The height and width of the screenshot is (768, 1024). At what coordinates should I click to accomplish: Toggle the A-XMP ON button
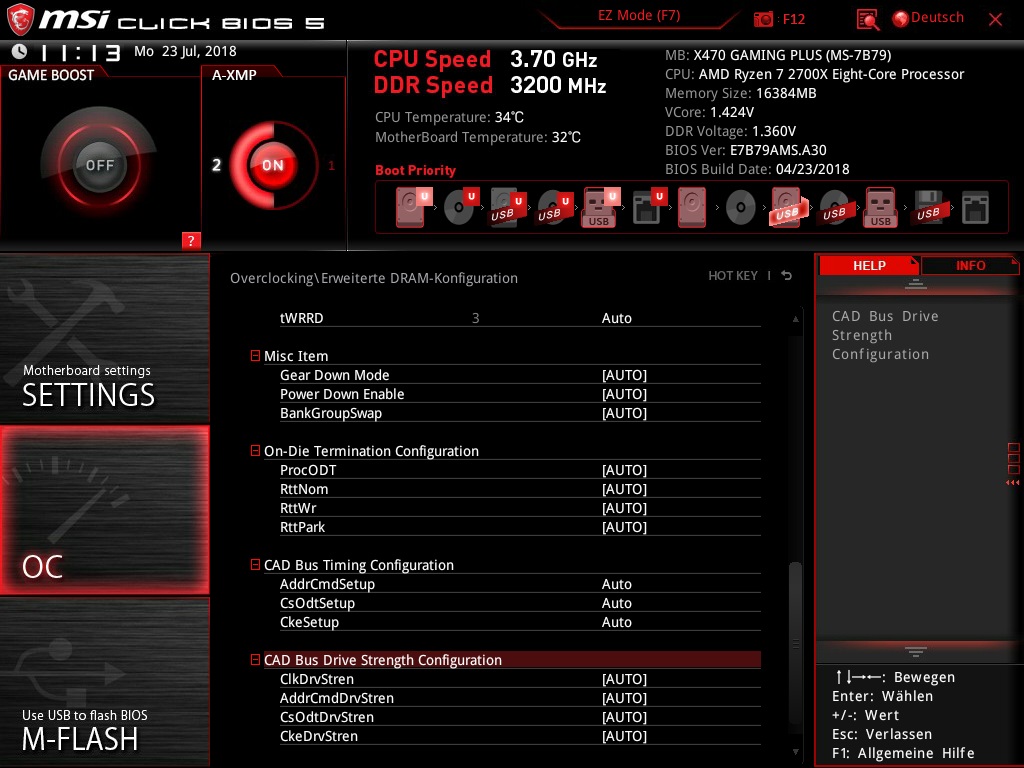(272, 165)
